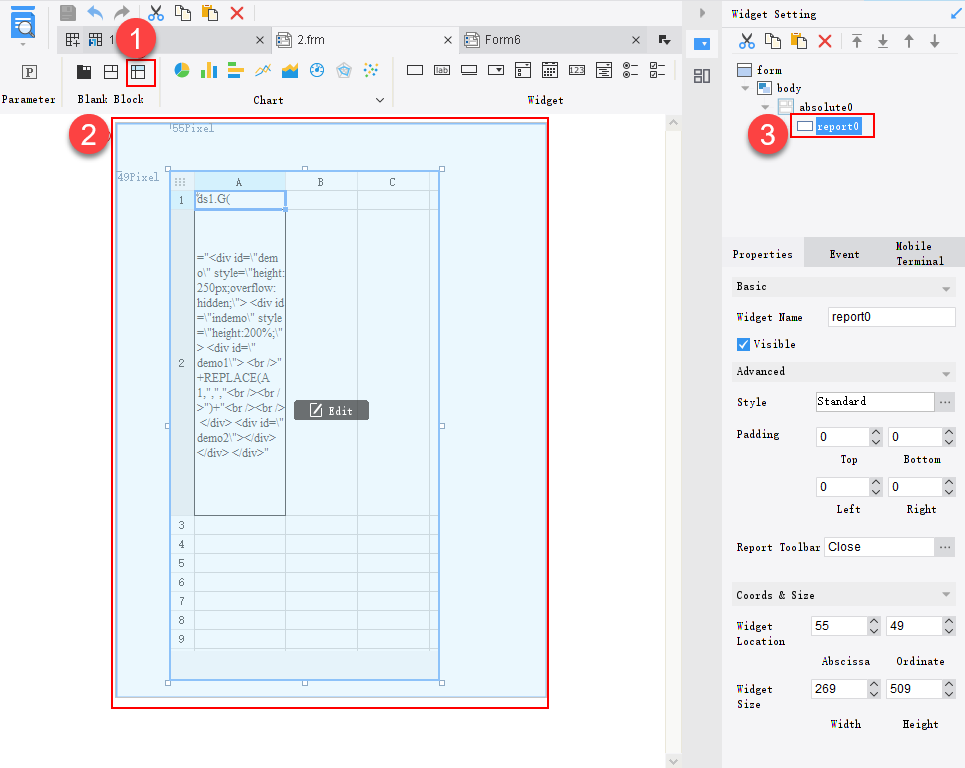Screen dimensions: 965x768
Task: Insert a Label widget
Action: pyautogui.click(x=440, y=69)
